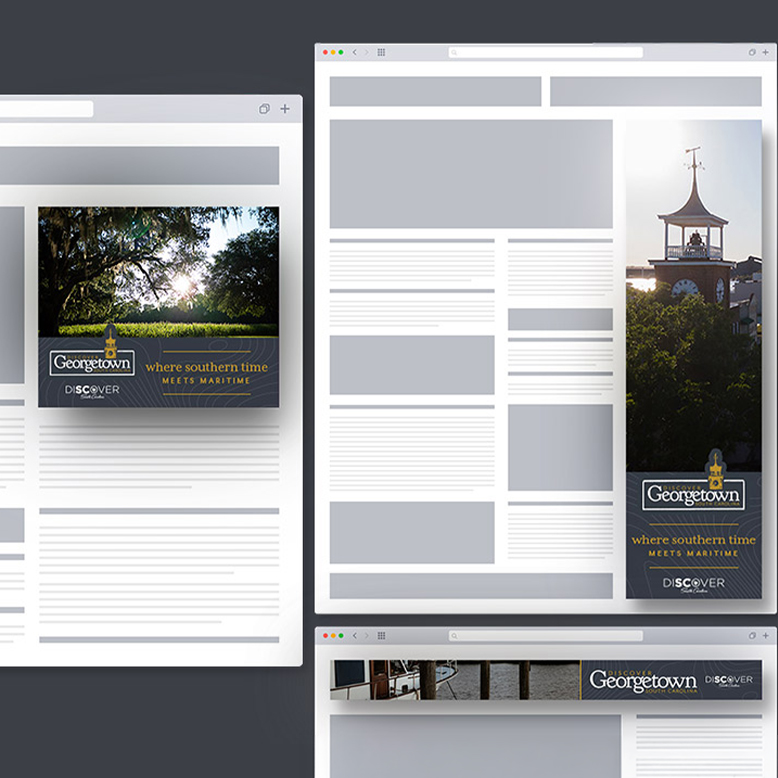Click Discover logo in square ad

(92, 390)
